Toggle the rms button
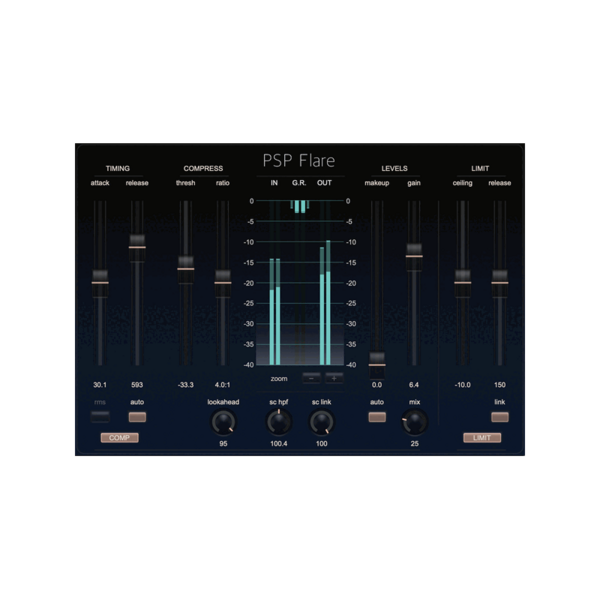600x600 pixels. click(100, 417)
